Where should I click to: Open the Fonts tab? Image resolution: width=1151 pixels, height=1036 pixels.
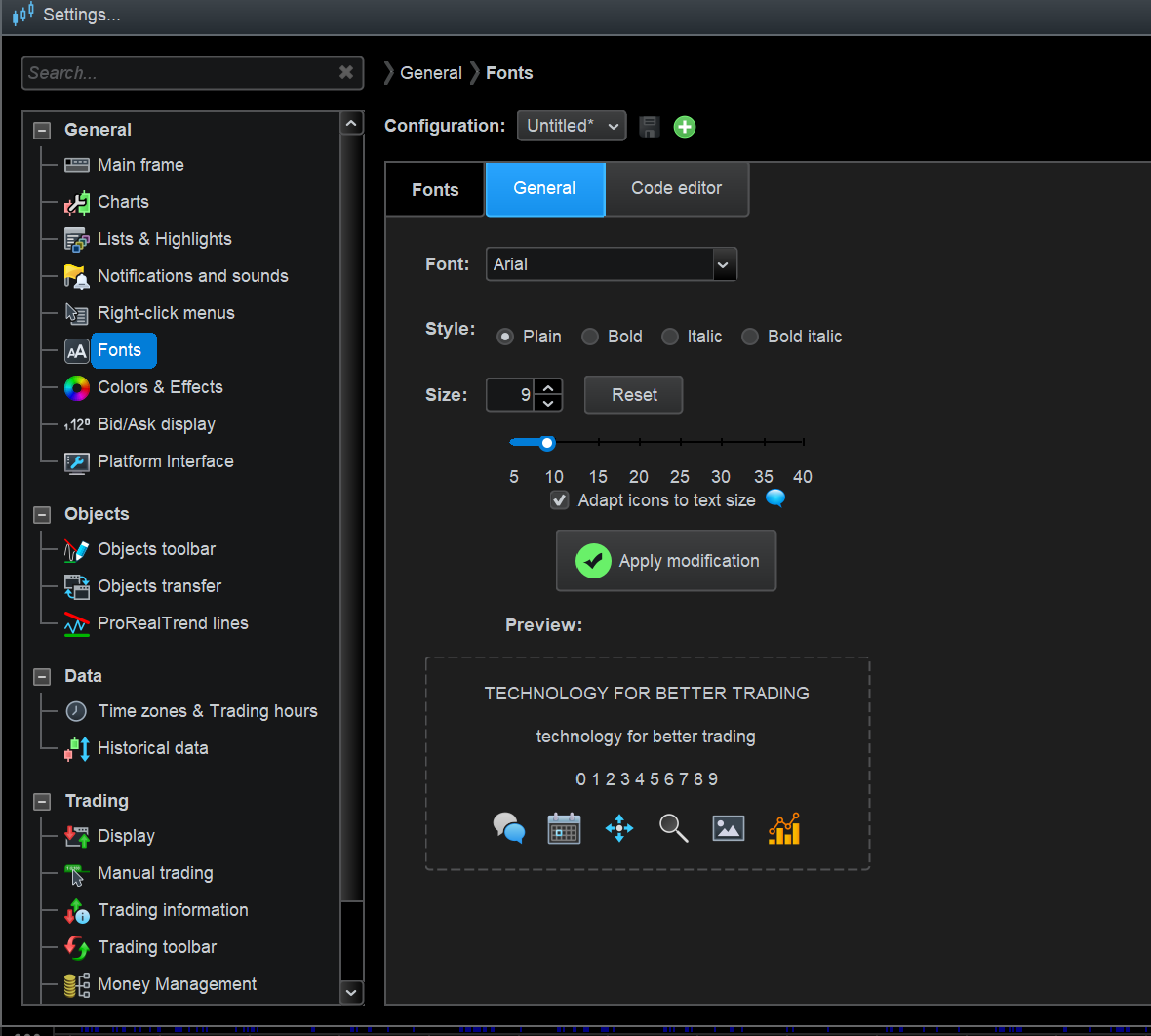pyautogui.click(x=435, y=190)
